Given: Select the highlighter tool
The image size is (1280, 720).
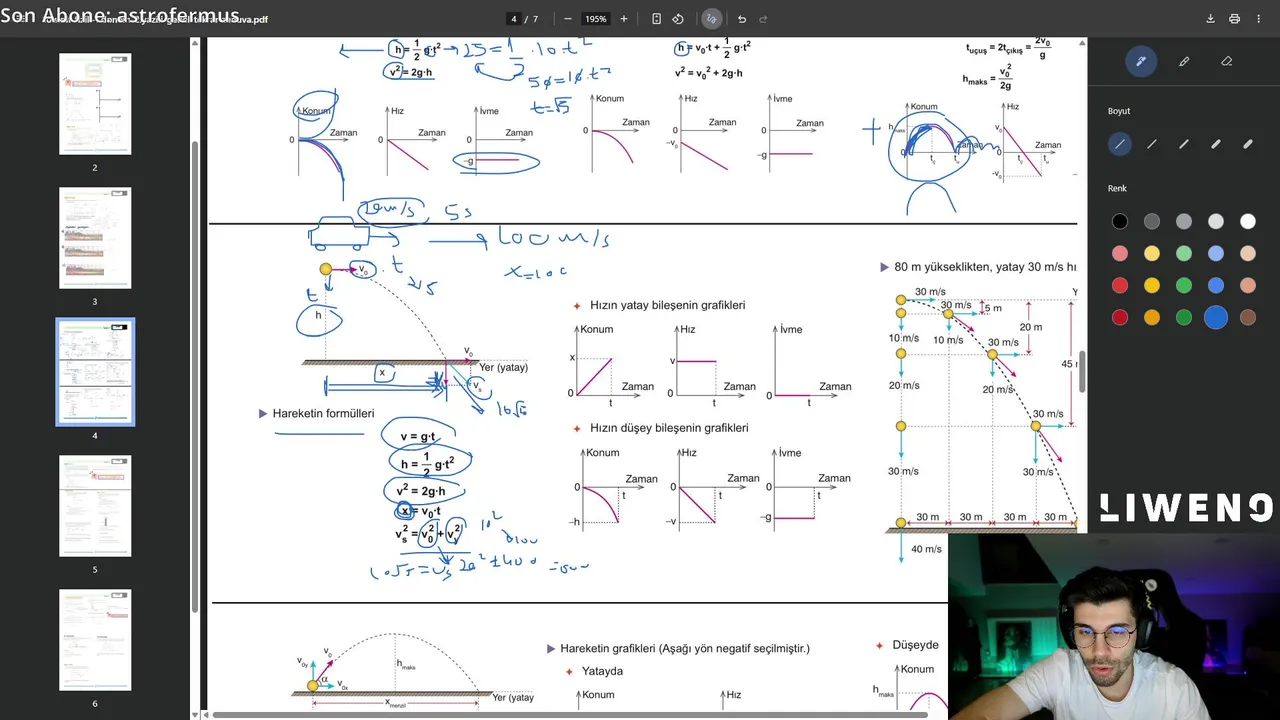Looking at the screenshot, I should coord(1184,61).
